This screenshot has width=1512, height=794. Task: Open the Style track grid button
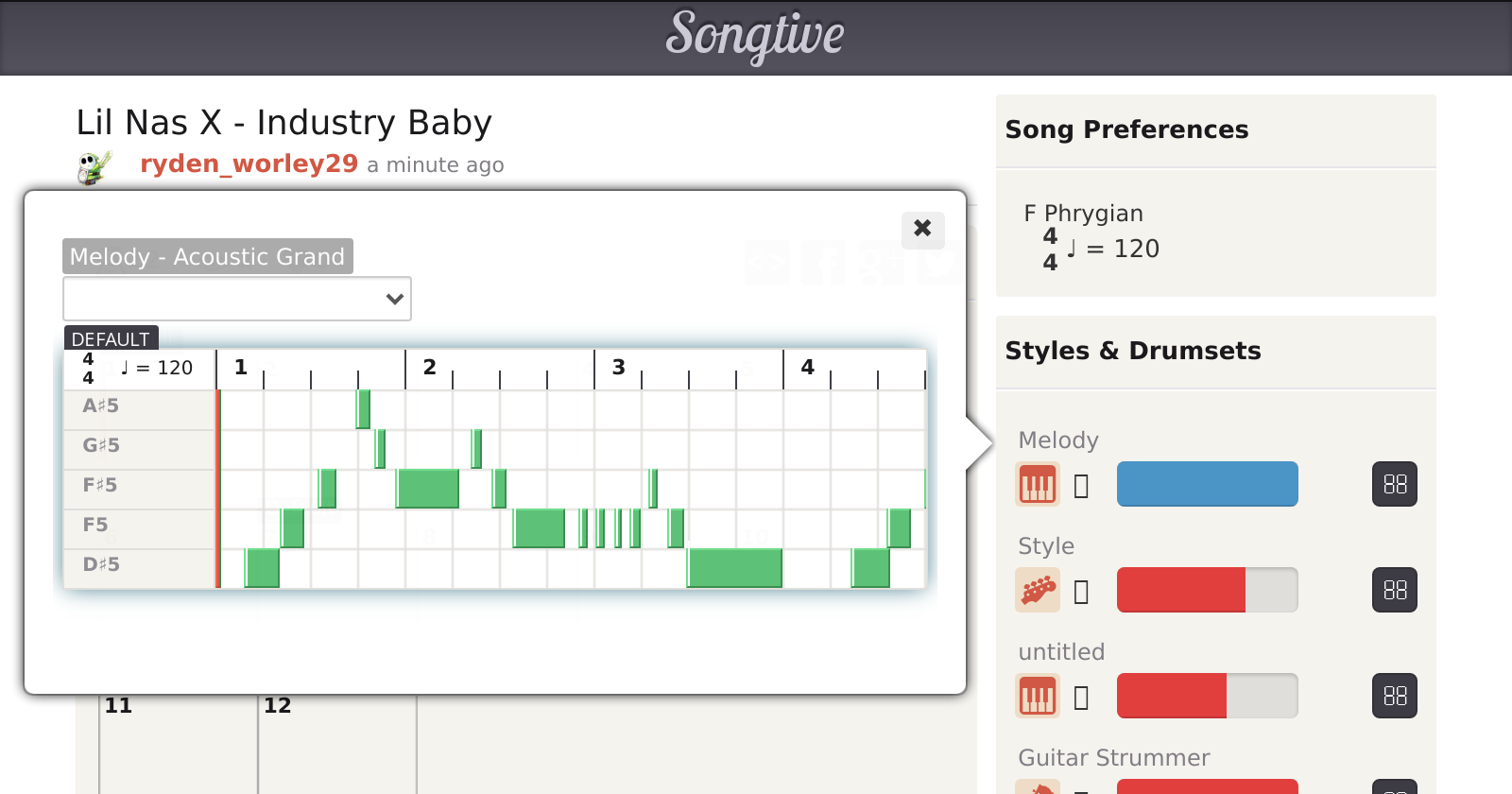click(x=1394, y=591)
